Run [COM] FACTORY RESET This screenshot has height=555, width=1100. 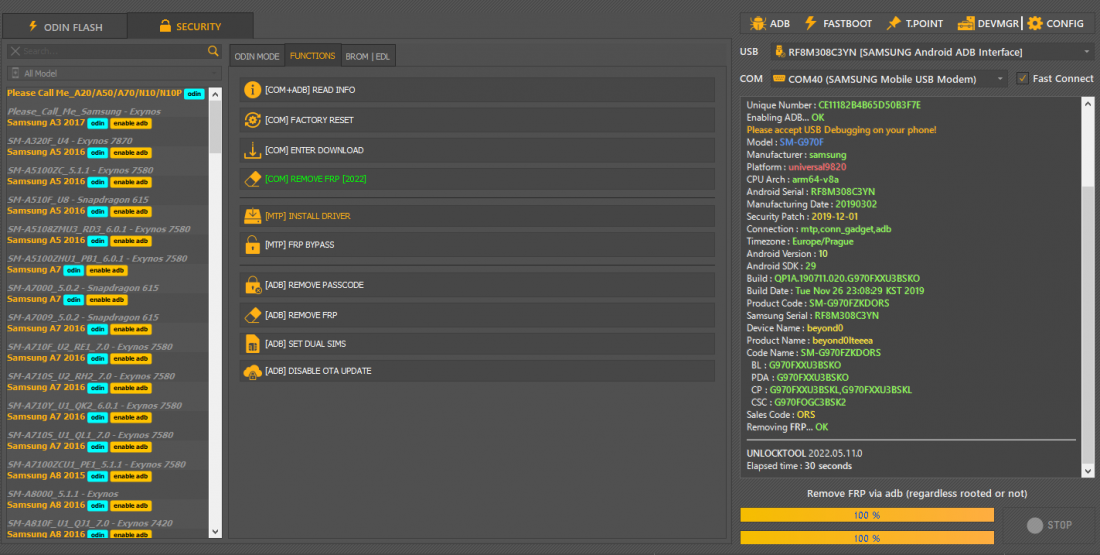[x=477, y=120]
